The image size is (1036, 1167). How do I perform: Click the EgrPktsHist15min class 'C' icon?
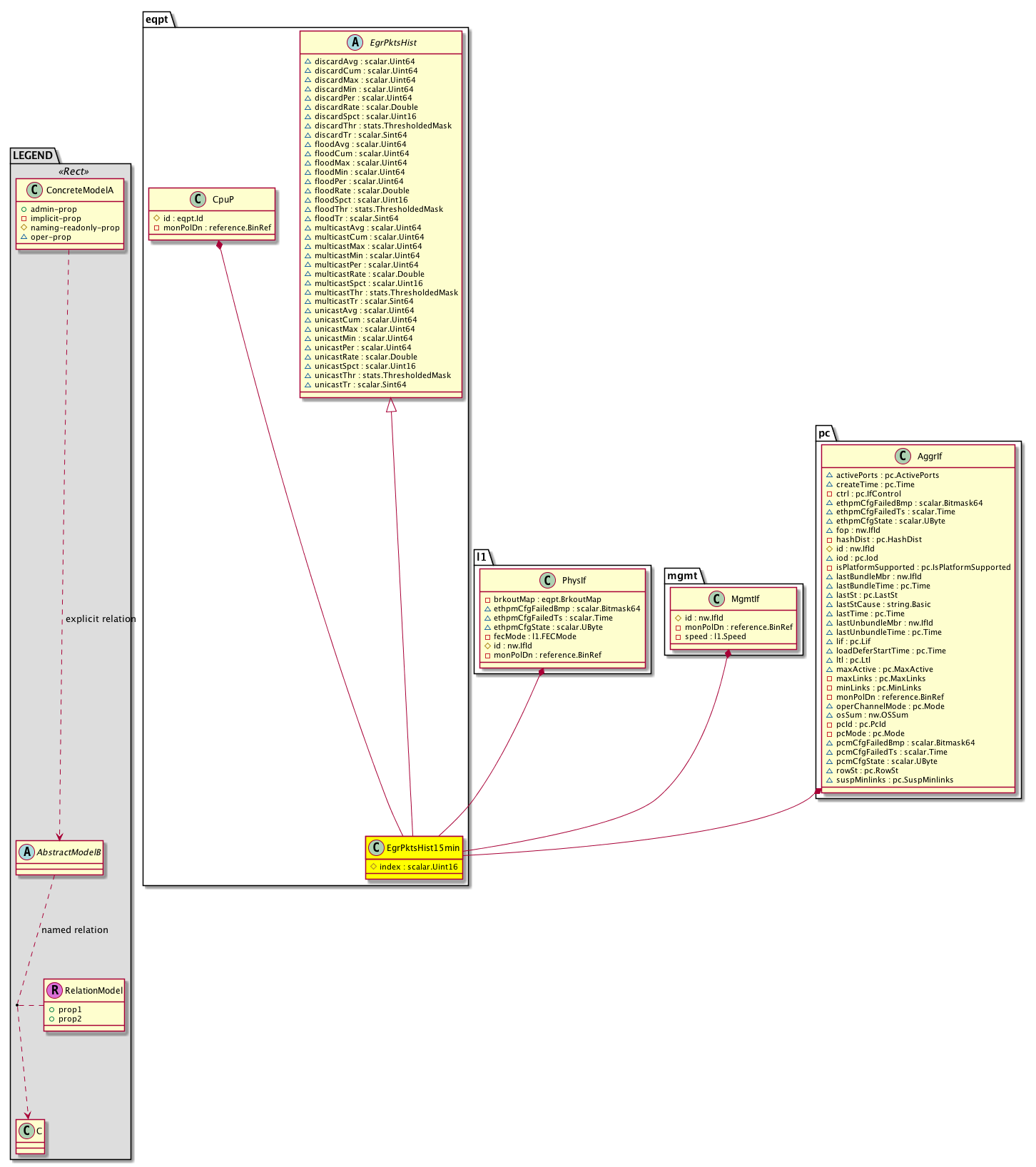pyautogui.click(x=376, y=848)
